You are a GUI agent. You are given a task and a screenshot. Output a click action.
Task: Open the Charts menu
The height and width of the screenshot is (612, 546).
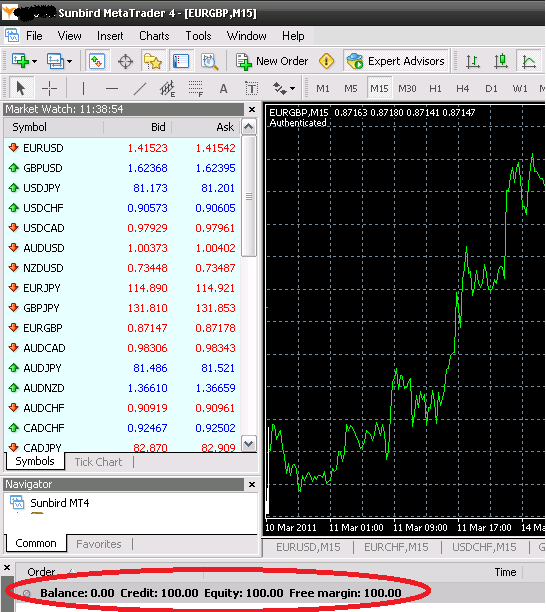point(154,36)
